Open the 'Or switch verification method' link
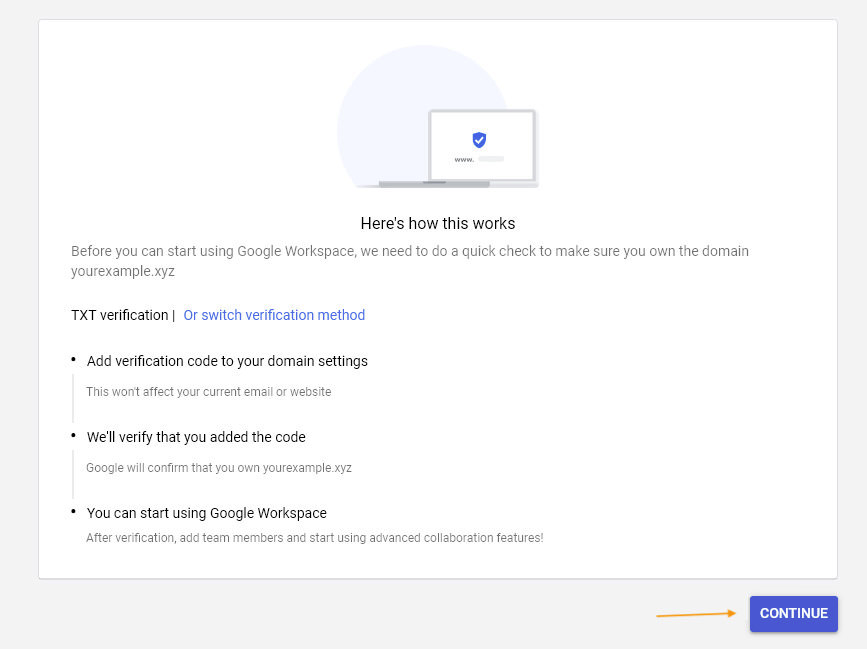Viewport: 867px width, 649px height. click(x=274, y=315)
